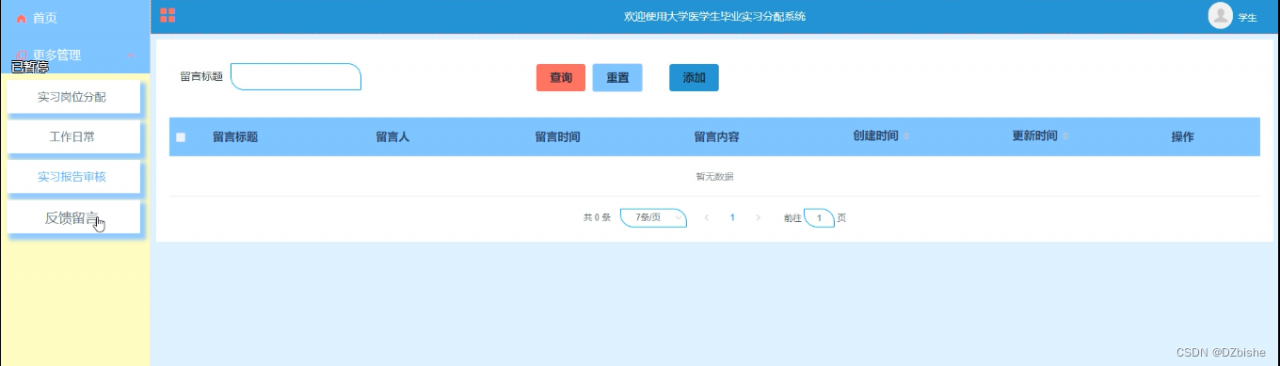The width and height of the screenshot is (1280, 366).
Task: Focus the 留言标题 search input field
Action: (296, 77)
